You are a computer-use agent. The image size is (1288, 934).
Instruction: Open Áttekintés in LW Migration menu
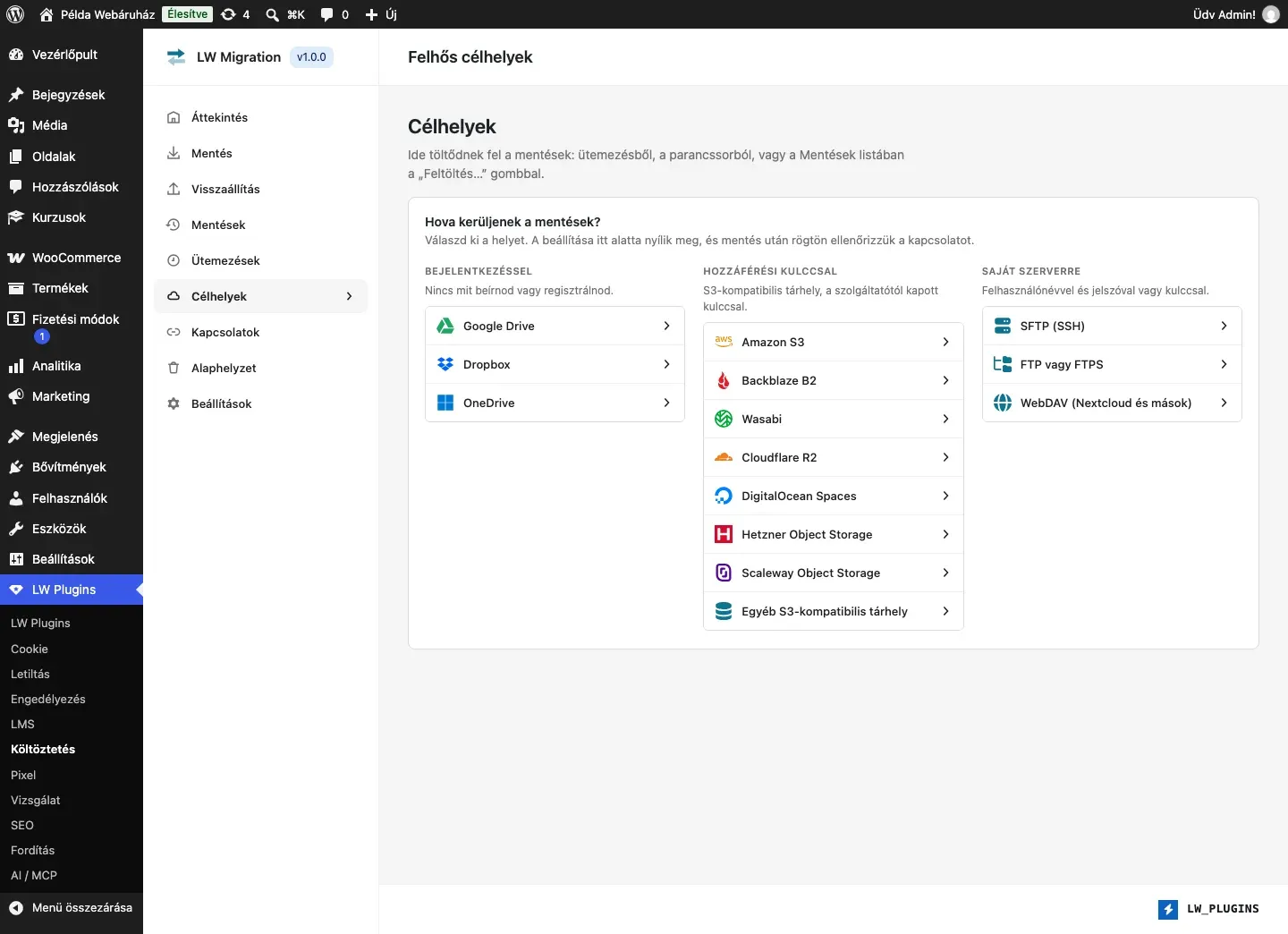coord(261,117)
